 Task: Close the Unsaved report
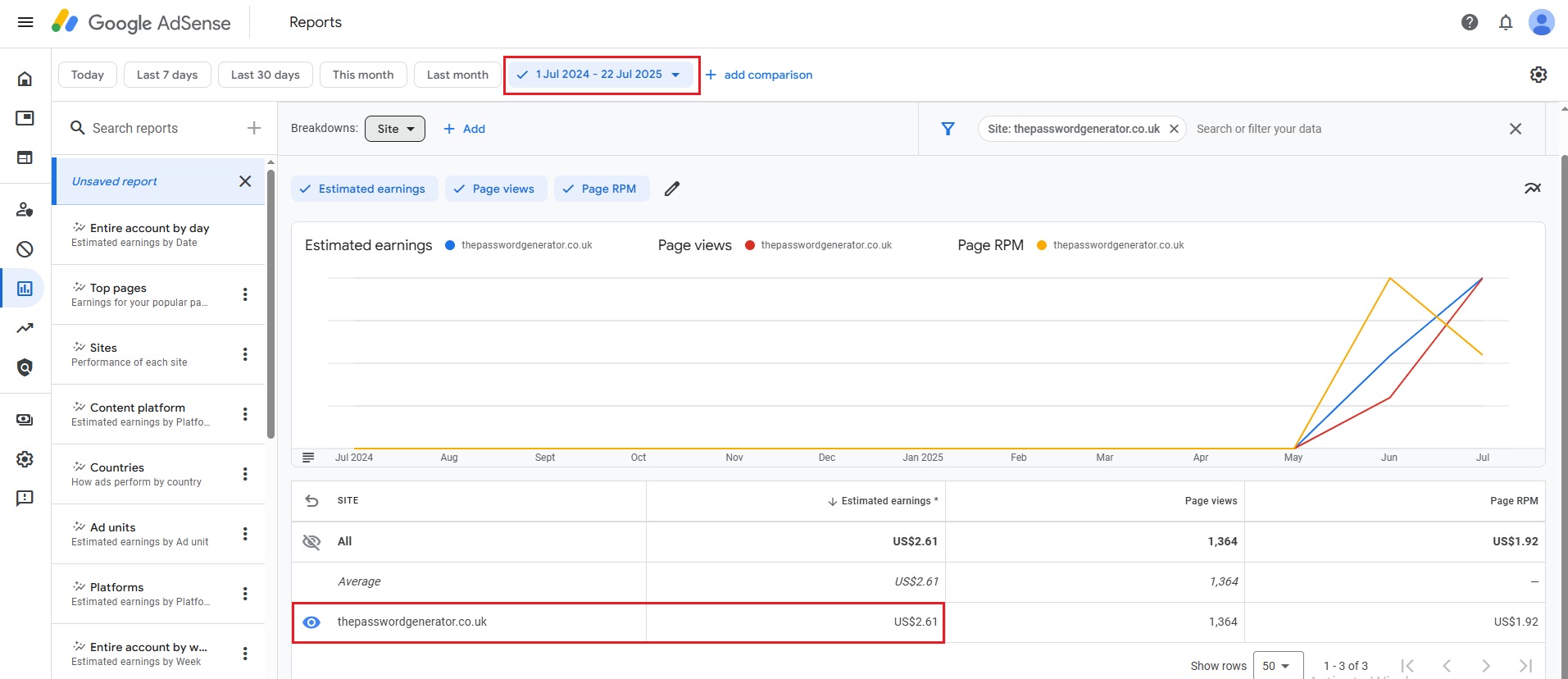[x=245, y=181]
